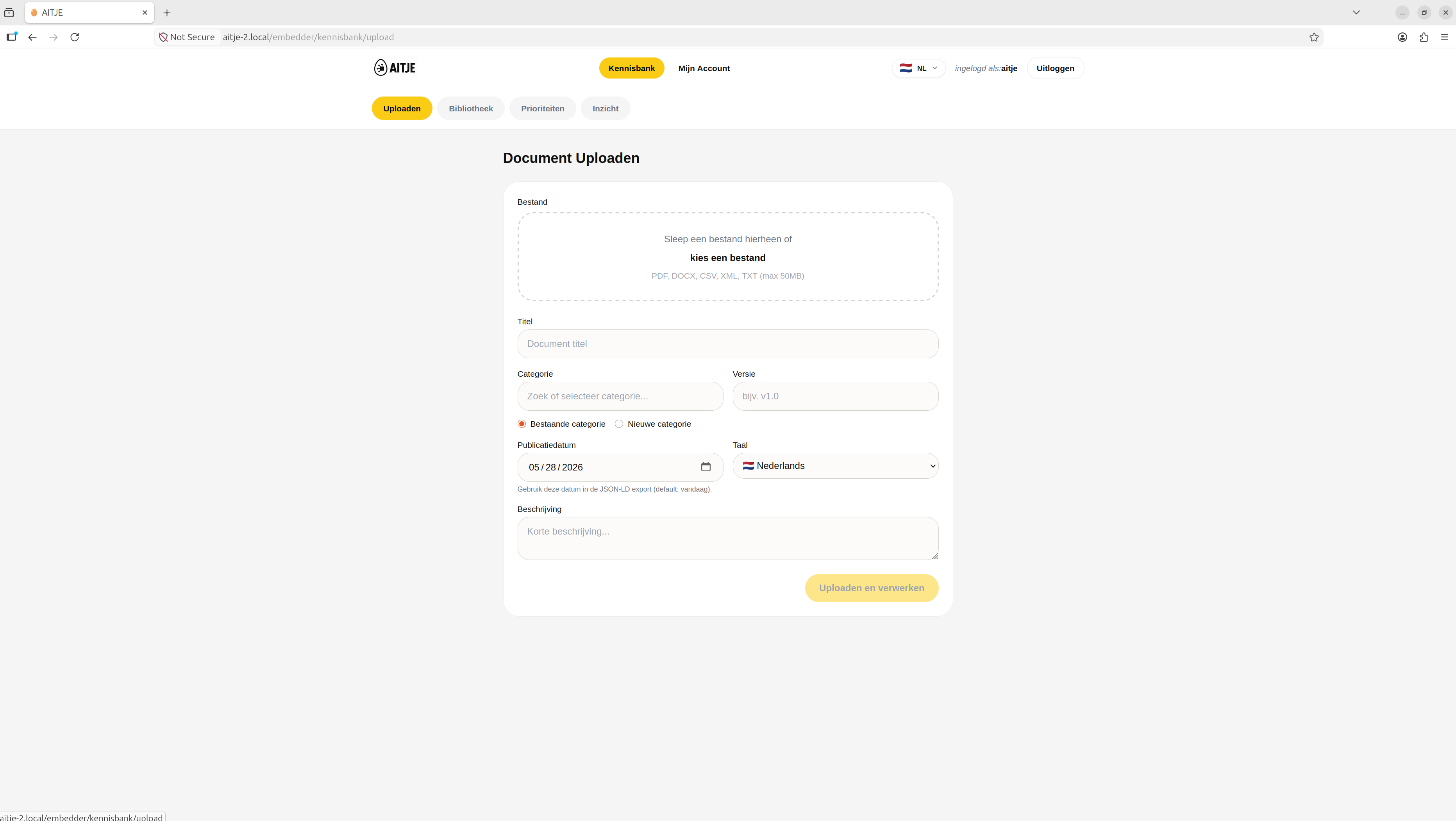
Task: Click the Publicatiedatum date value 05/28/2026
Action: click(556, 467)
